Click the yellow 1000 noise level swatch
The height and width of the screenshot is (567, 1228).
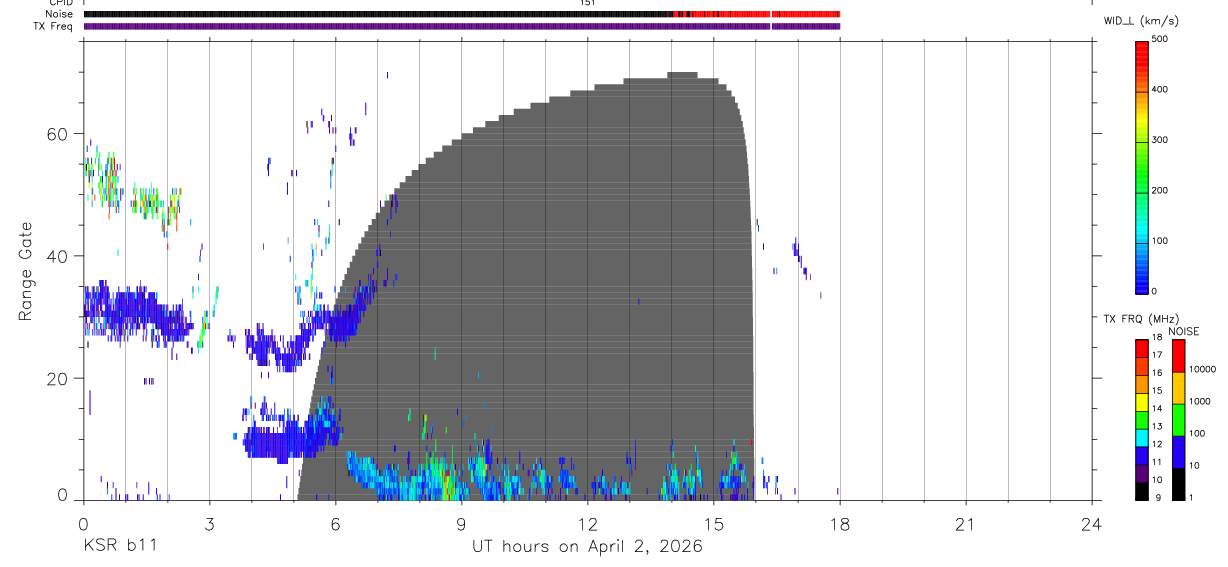(1178, 388)
